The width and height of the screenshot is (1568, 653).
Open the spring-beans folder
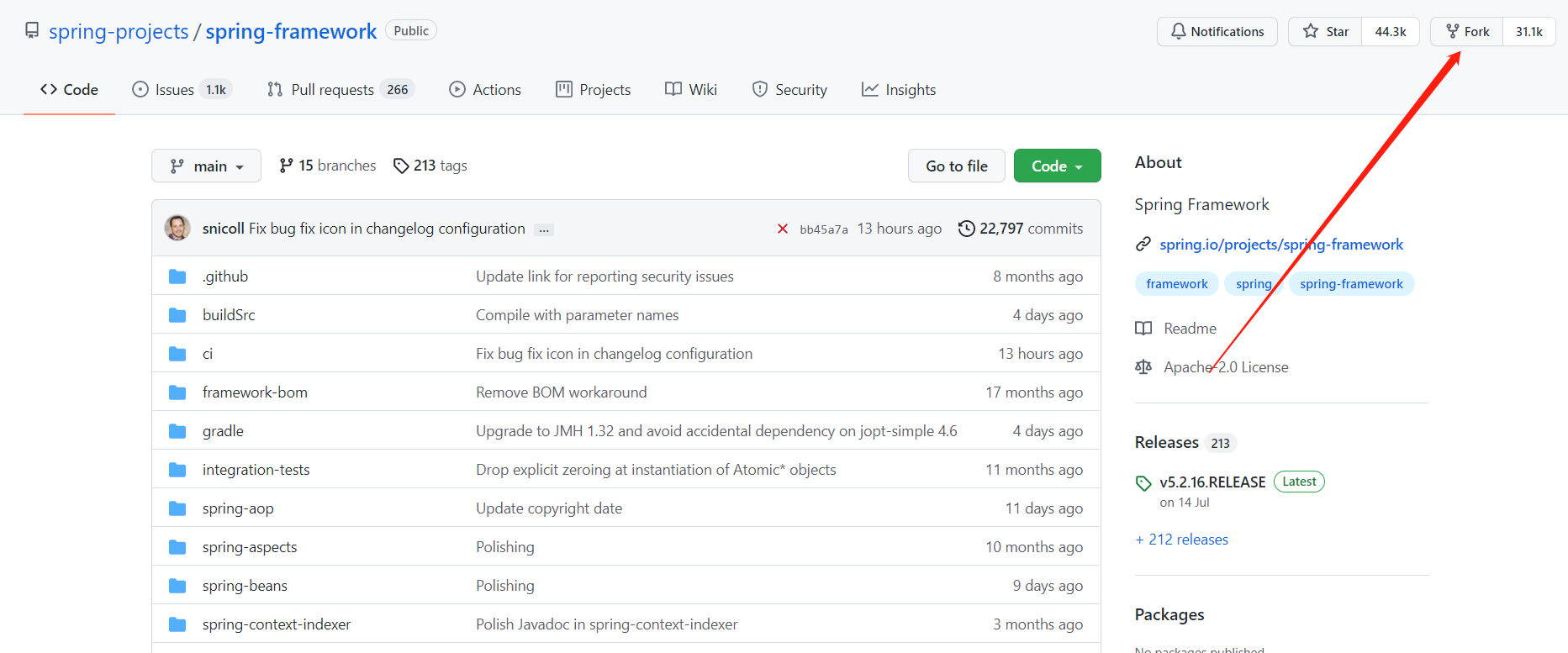point(245,585)
